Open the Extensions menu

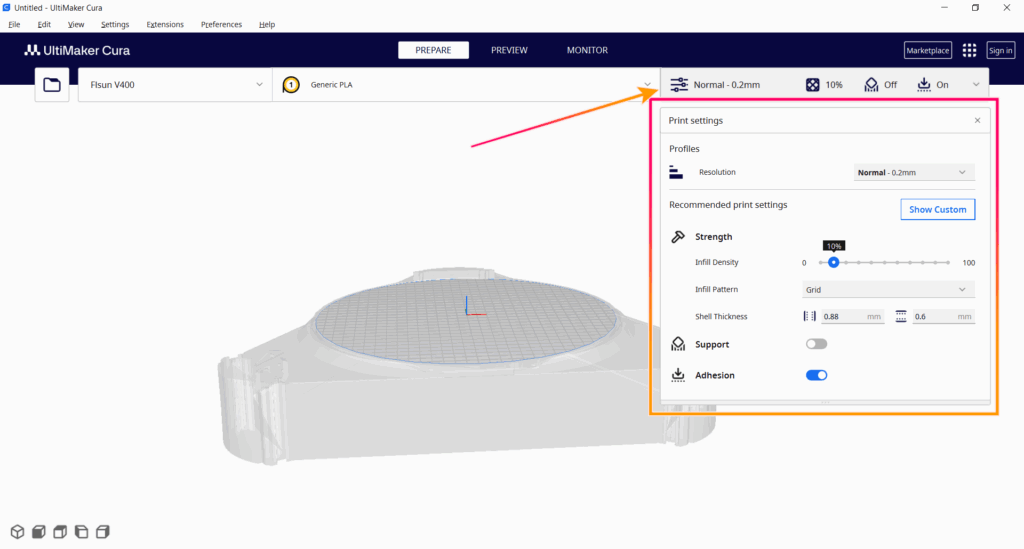(x=165, y=24)
